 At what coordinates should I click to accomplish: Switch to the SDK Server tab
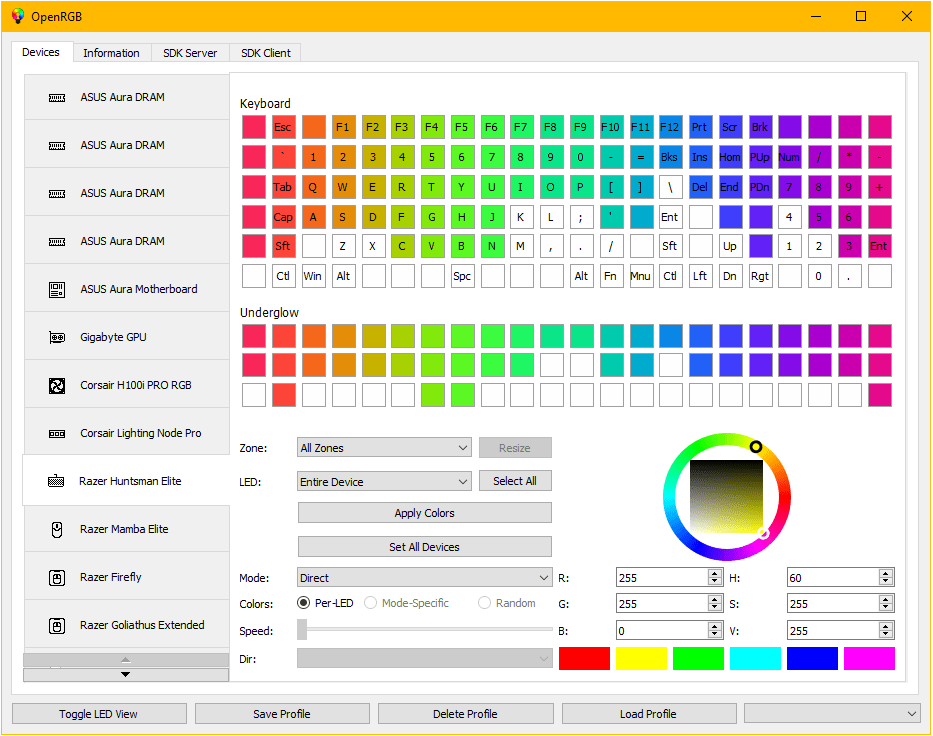(x=189, y=52)
